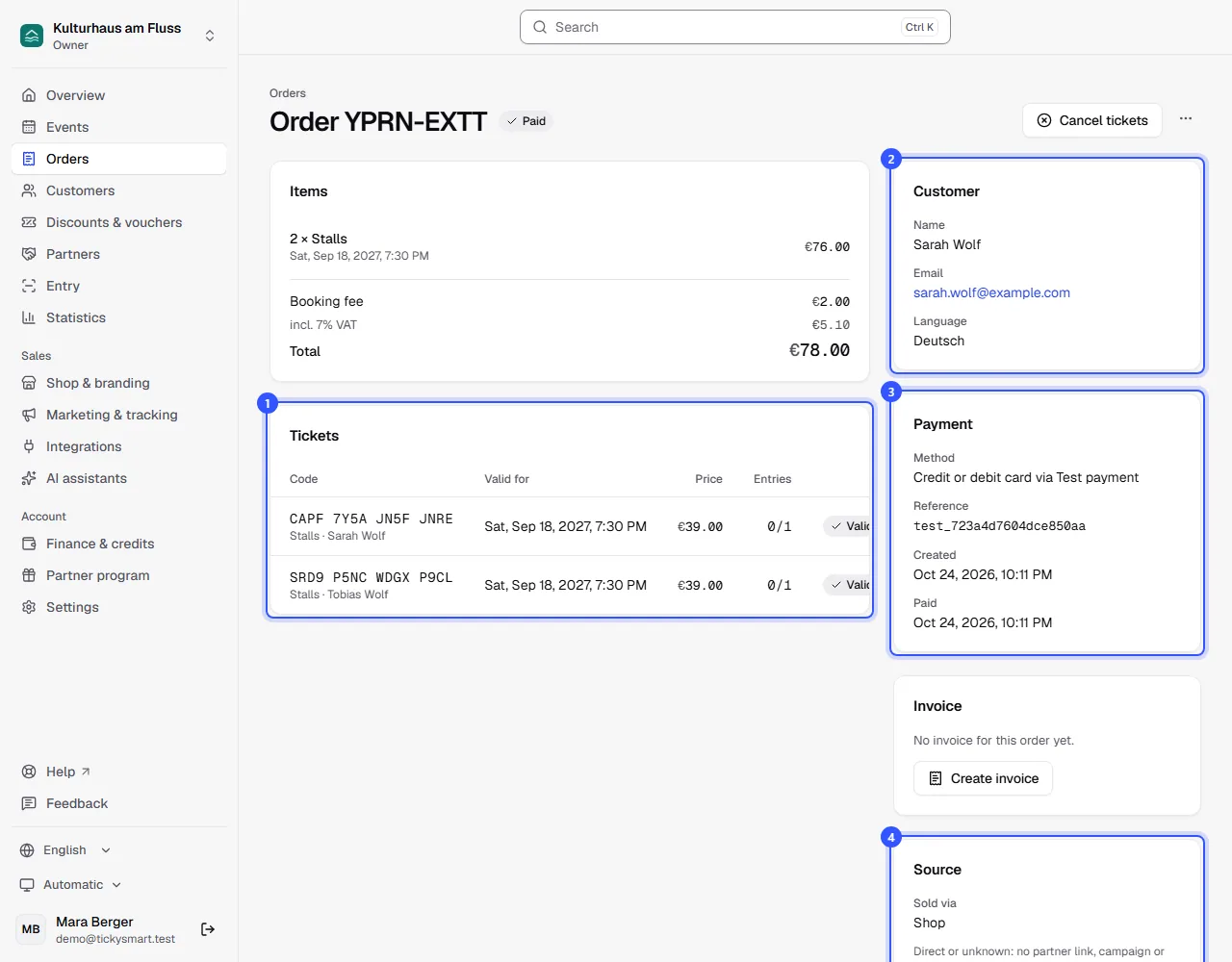
Task: Click ticket code SRD9 P5NC WDGX P9CL
Action: (x=372, y=577)
